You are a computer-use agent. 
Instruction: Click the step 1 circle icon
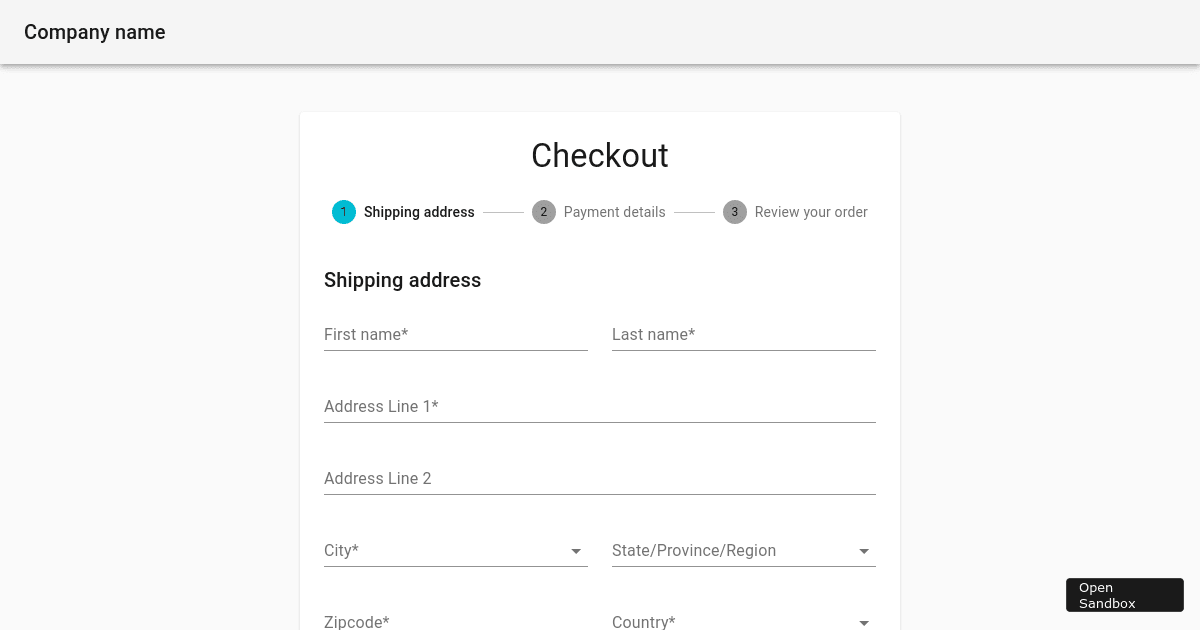tap(344, 212)
